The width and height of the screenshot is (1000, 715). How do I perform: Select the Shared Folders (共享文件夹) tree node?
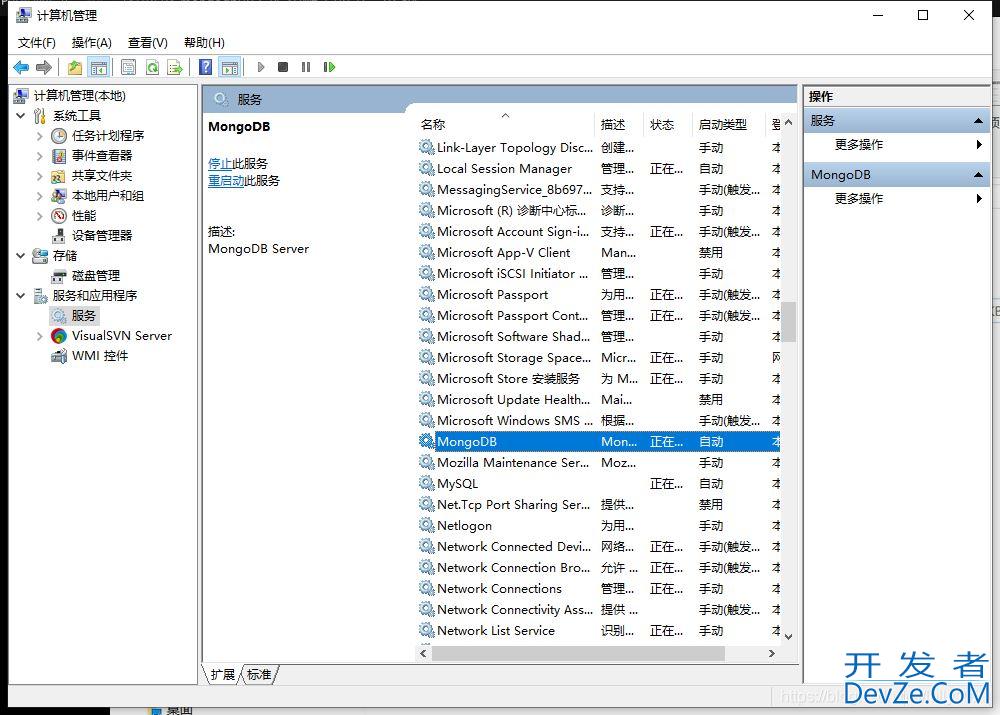point(102,175)
